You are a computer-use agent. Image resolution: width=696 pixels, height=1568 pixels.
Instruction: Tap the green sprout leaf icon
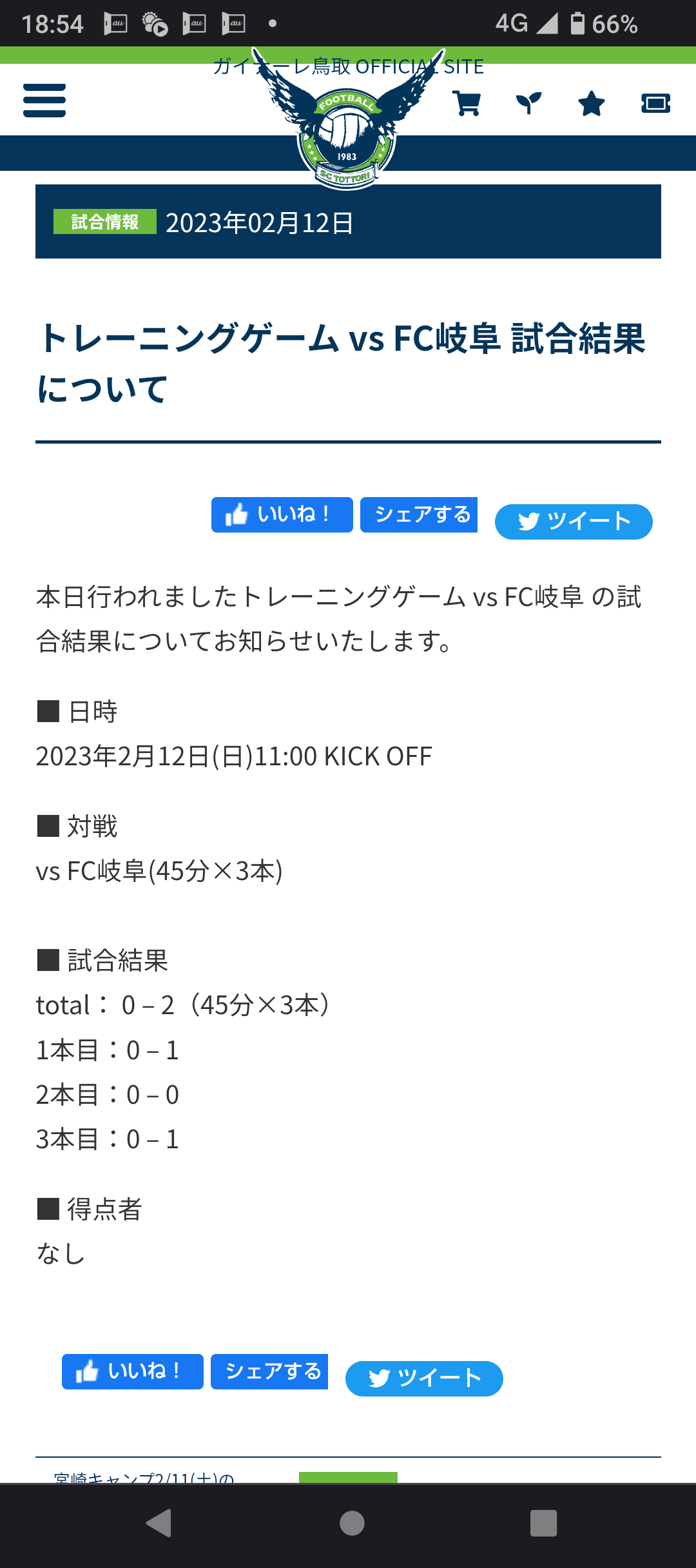528,103
